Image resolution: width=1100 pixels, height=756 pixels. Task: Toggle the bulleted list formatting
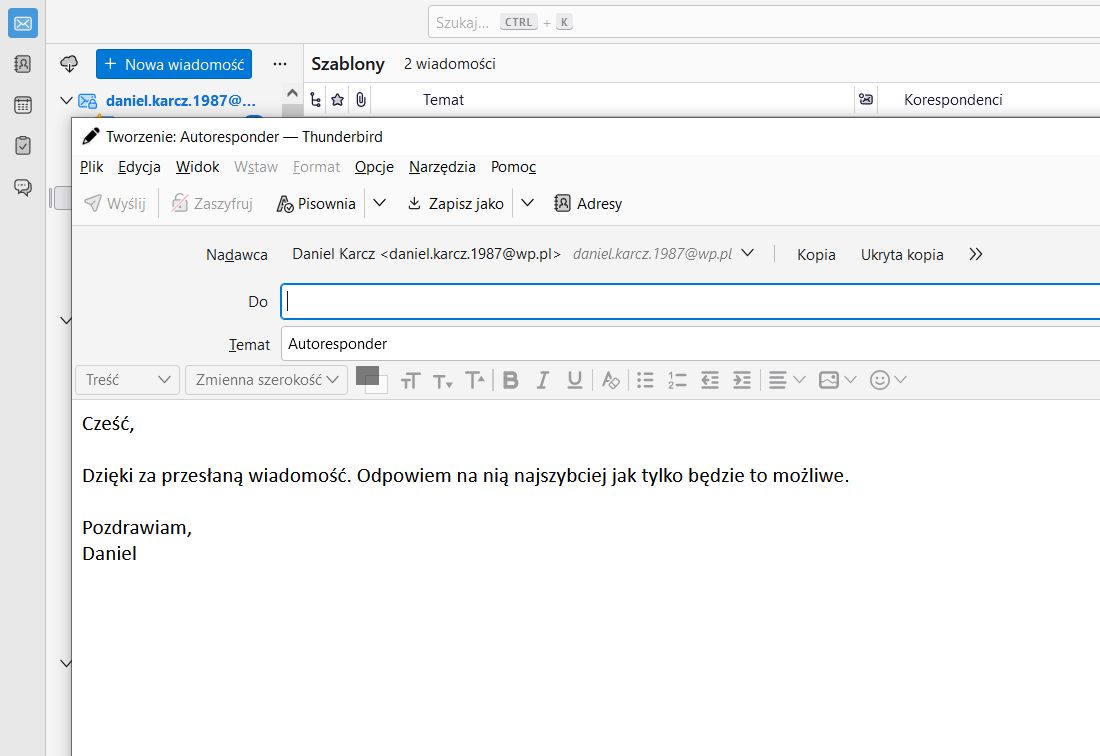click(645, 380)
